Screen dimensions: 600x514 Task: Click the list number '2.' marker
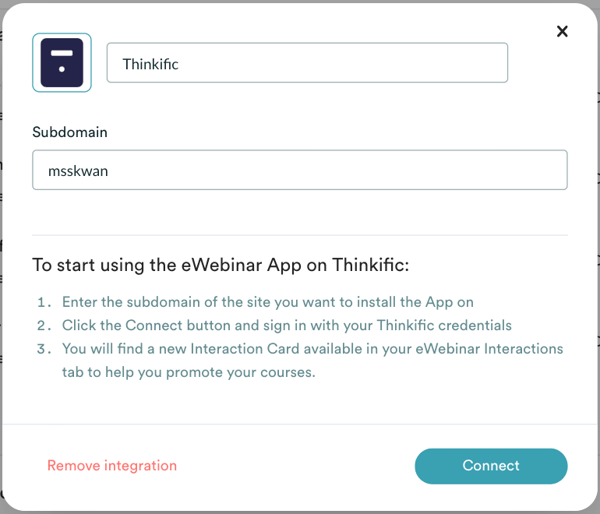[x=44, y=325]
